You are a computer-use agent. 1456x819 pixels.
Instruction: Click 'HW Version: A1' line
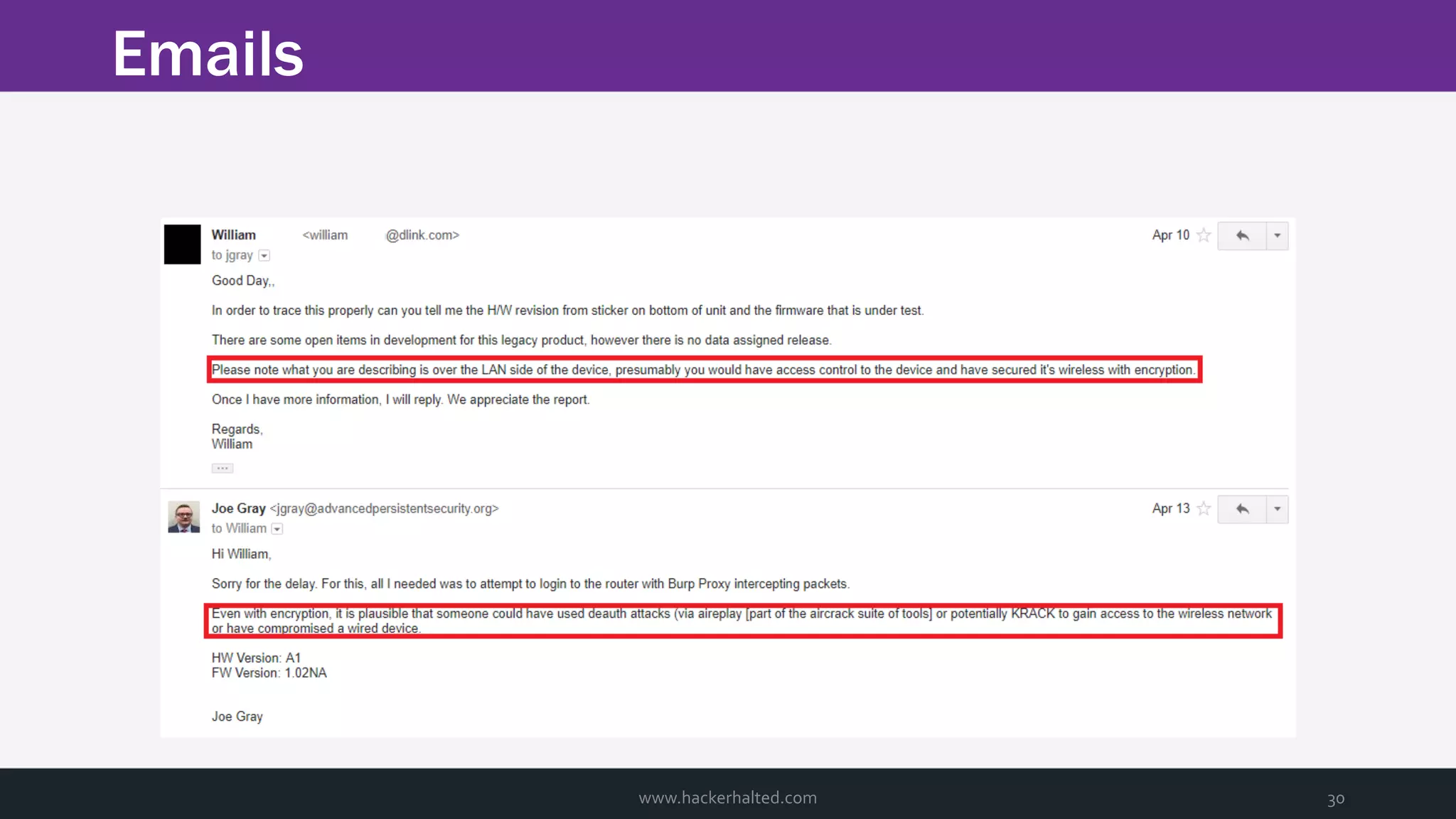(x=257, y=658)
